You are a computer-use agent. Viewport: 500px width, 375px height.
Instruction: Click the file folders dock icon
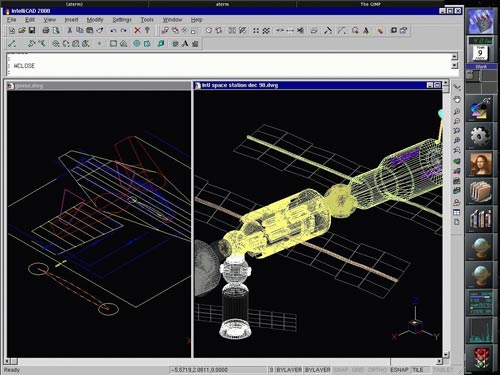point(480,192)
